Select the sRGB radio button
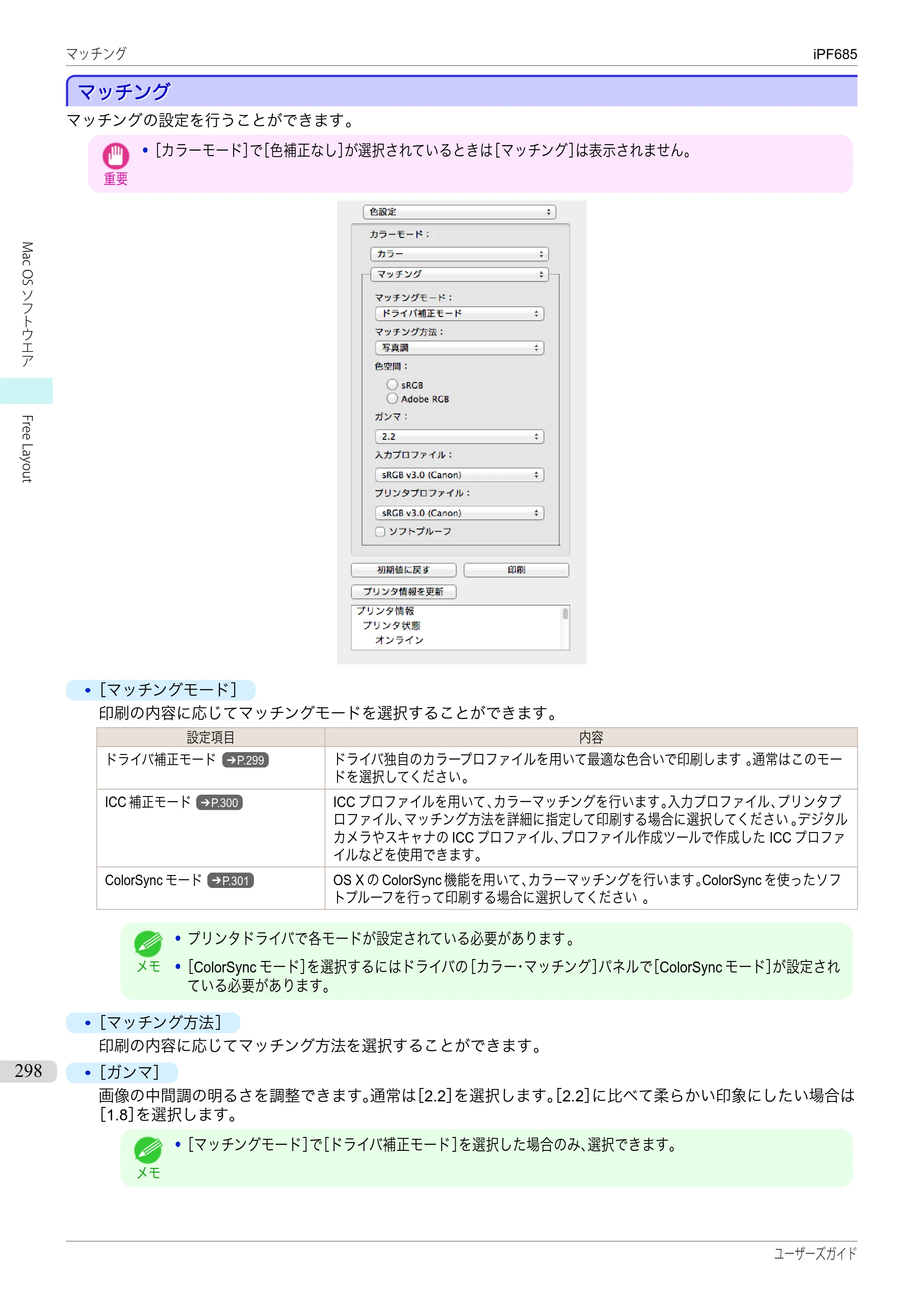Screen dimensions: 924x1307 point(392,385)
